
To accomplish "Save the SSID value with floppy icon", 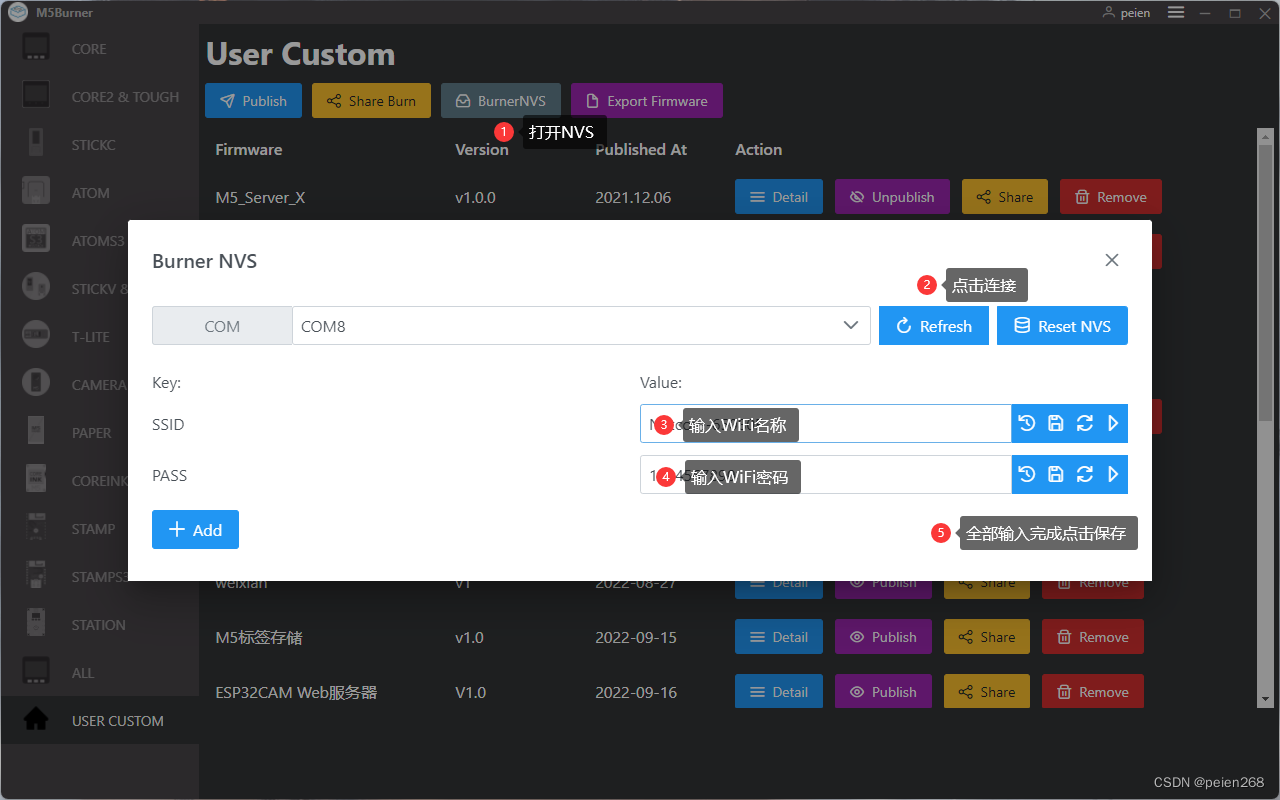I will (1055, 424).
